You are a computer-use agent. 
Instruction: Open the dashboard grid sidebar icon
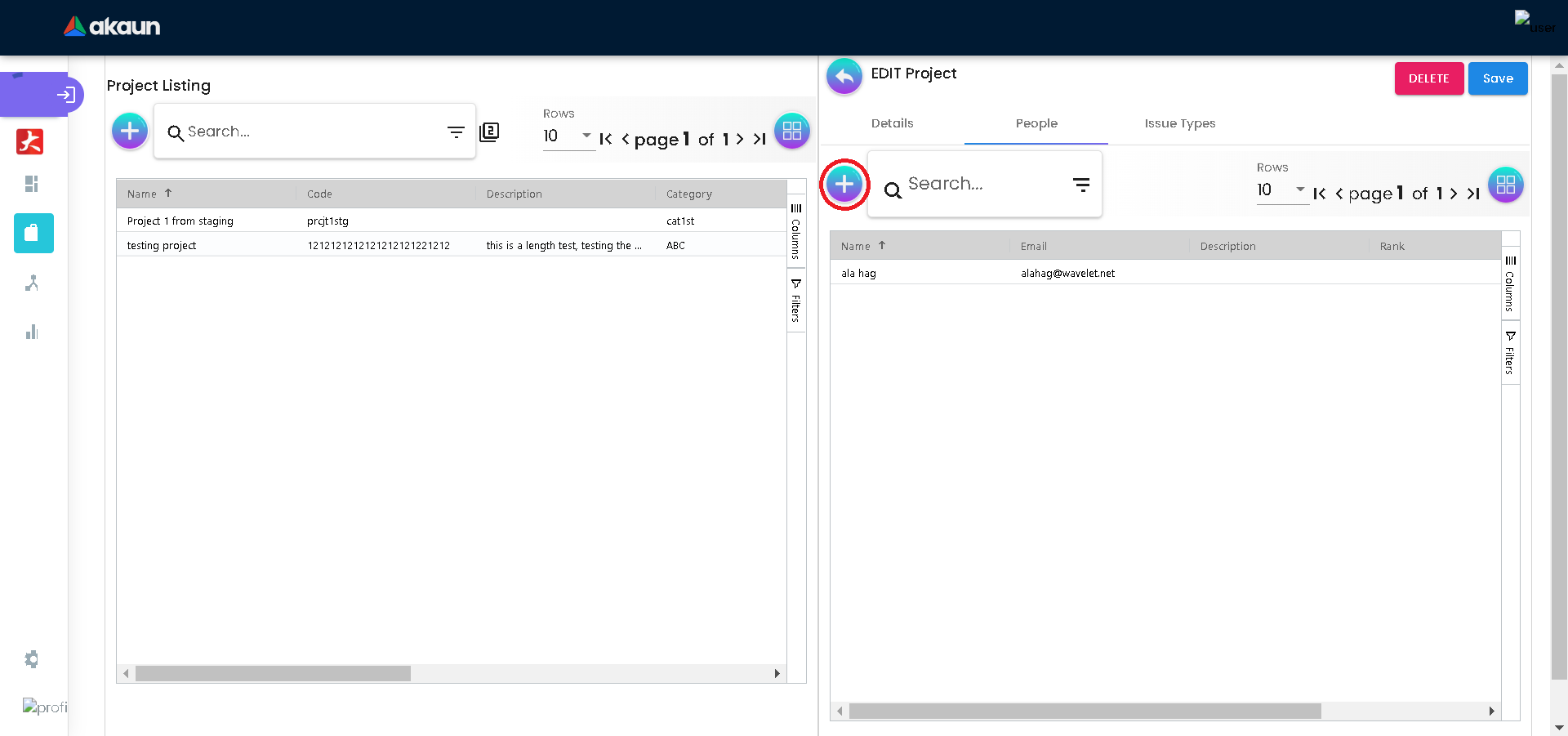[32, 184]
